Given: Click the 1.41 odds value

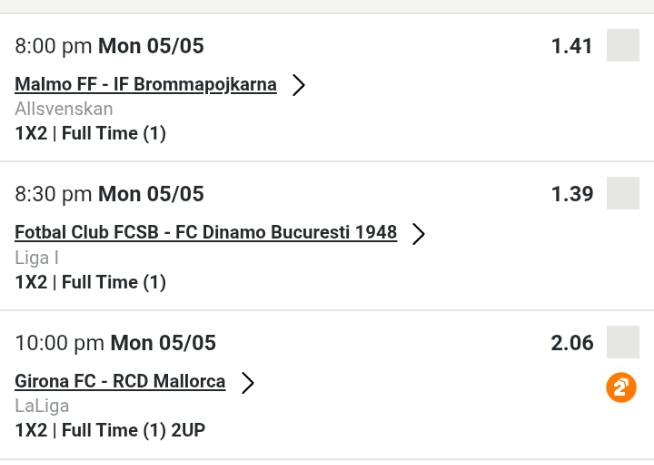Looking at the screenshot, I should tap(572, 47).
